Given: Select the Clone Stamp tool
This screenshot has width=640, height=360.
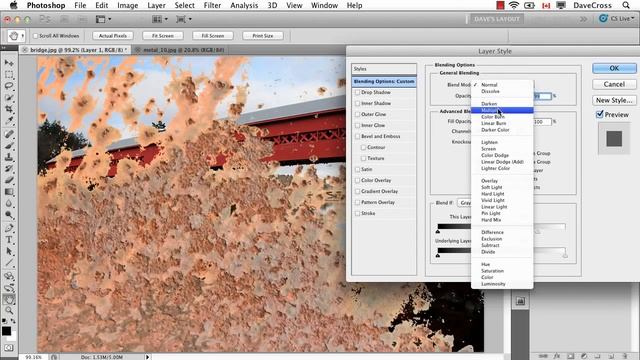Looking at the screenshot, I should [9, 157].
